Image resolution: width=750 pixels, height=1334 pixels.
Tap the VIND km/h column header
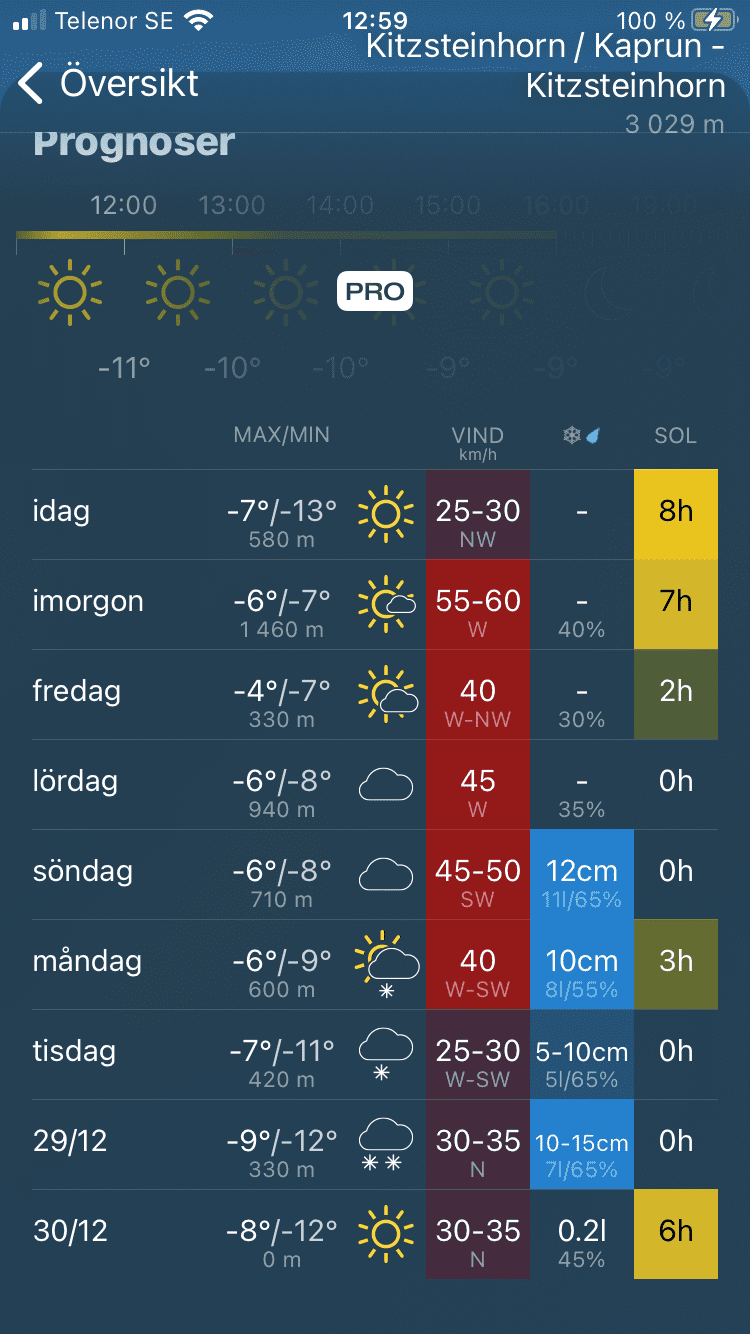point(477,441)
